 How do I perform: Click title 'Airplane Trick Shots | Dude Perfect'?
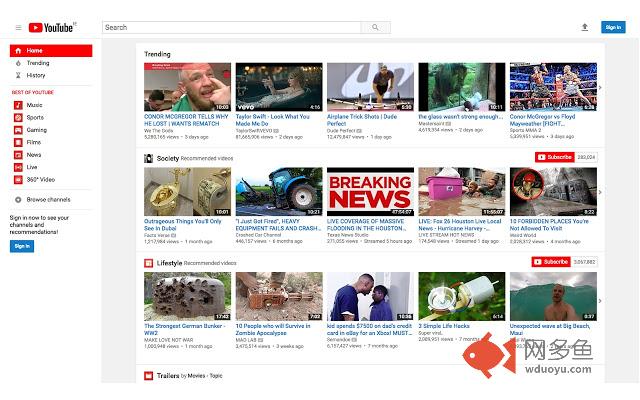coord(362,120)
